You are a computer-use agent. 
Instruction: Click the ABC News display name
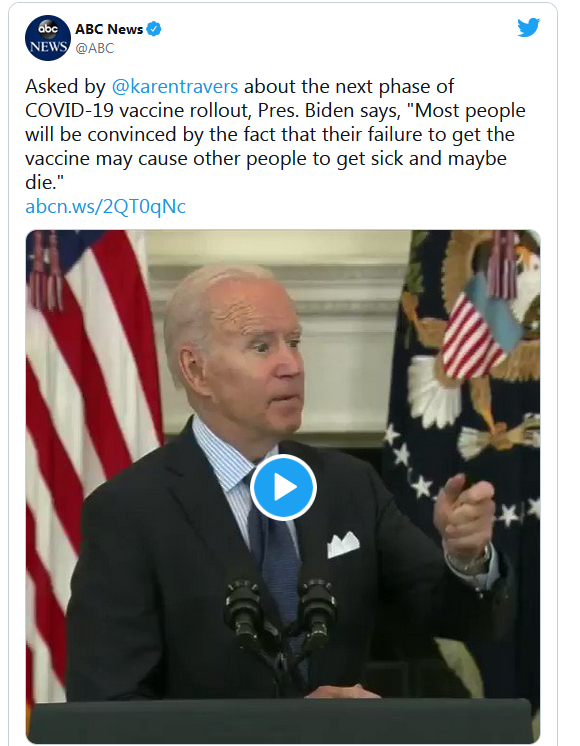[109, 29]
